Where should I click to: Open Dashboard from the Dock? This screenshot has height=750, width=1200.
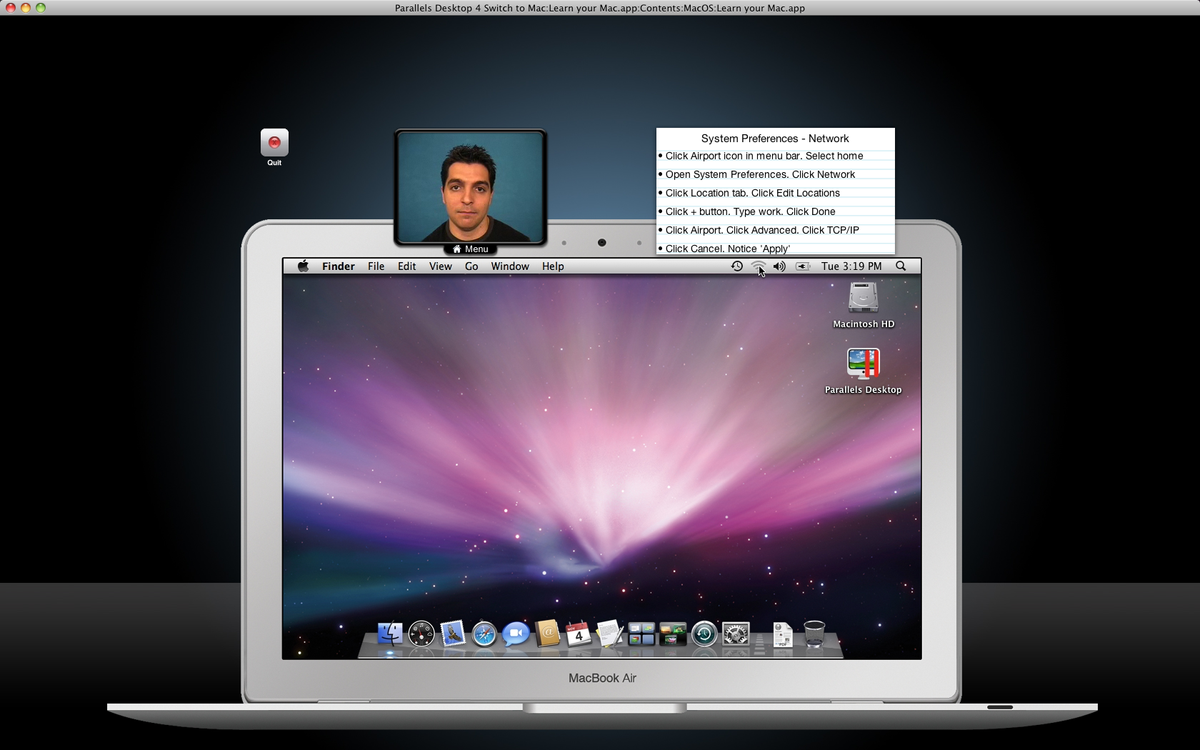(x=419, y=634)
